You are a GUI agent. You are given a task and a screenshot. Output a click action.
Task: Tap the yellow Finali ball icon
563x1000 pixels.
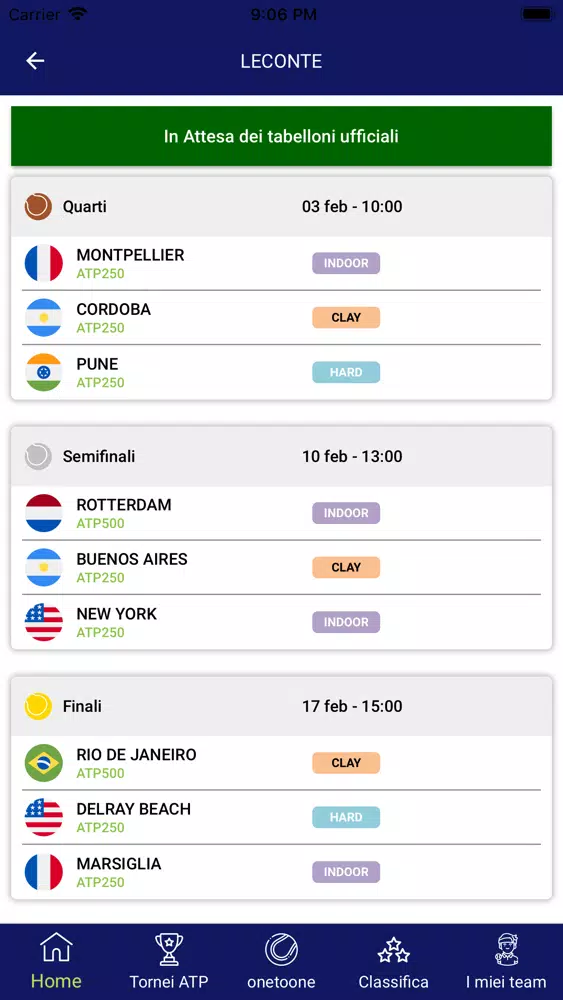(38, 707)
